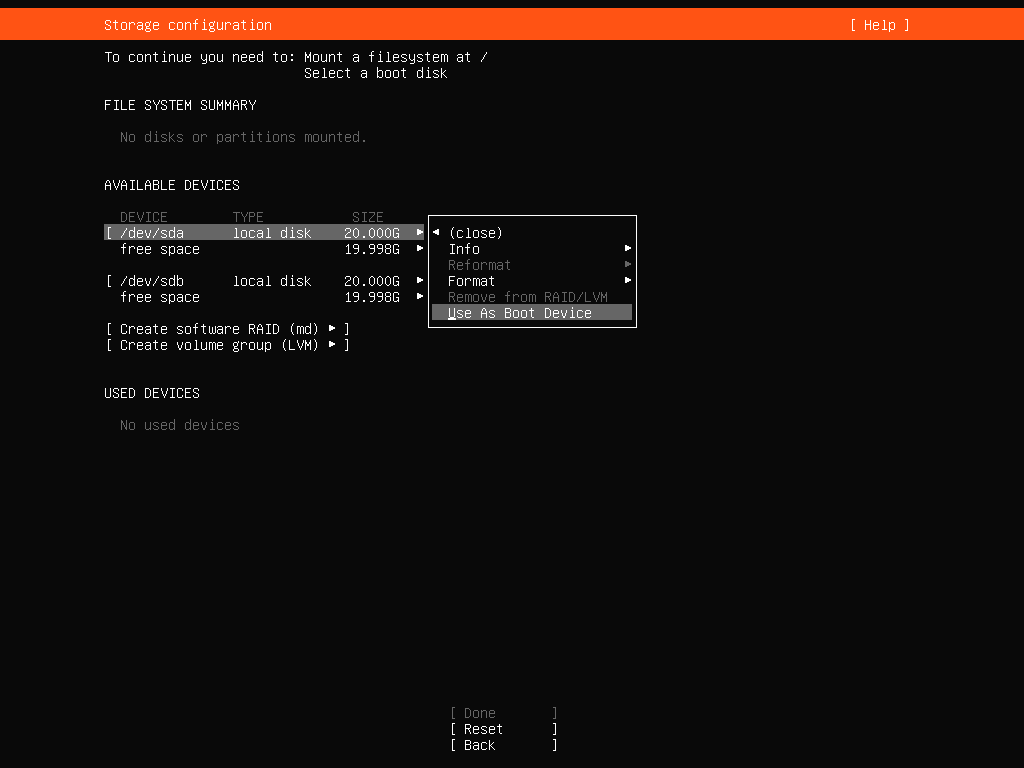Open the Info submenu entry
The height and width of the screenshot is (768, 1024).
464,249
